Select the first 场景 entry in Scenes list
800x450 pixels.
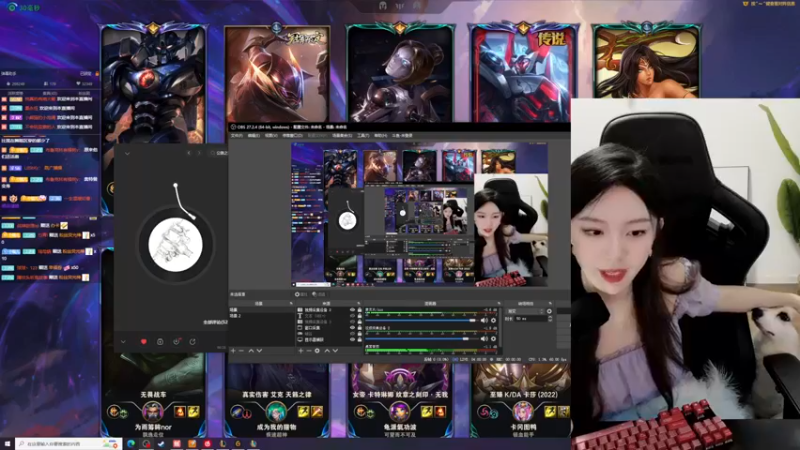[261, 310]
